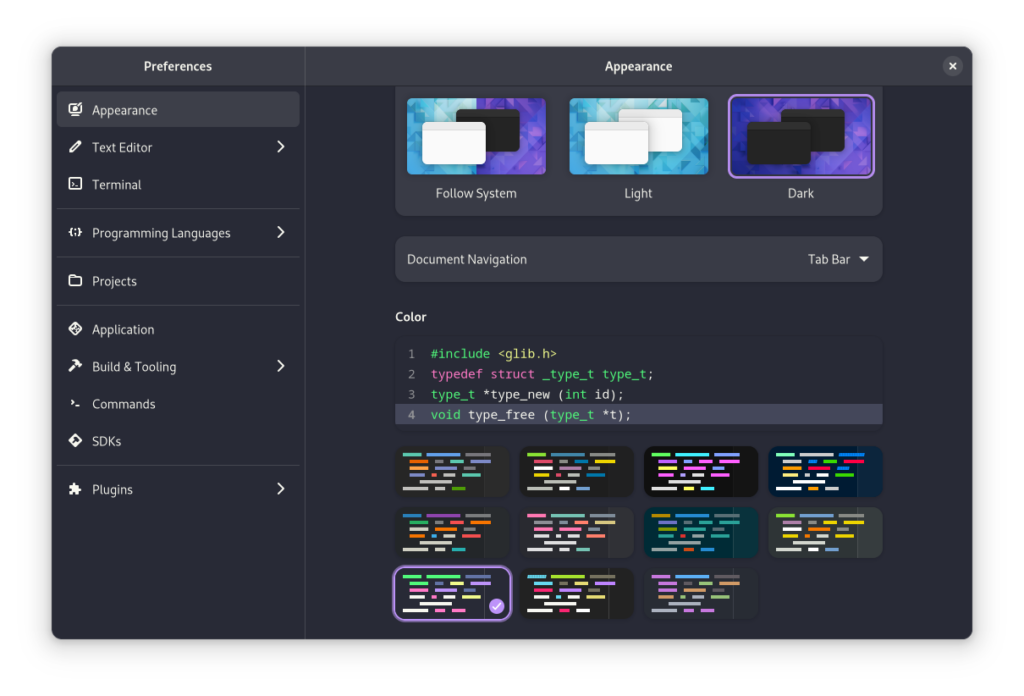
Task: Expand Programming Languages chevron
Action: [x=281, y=232]
